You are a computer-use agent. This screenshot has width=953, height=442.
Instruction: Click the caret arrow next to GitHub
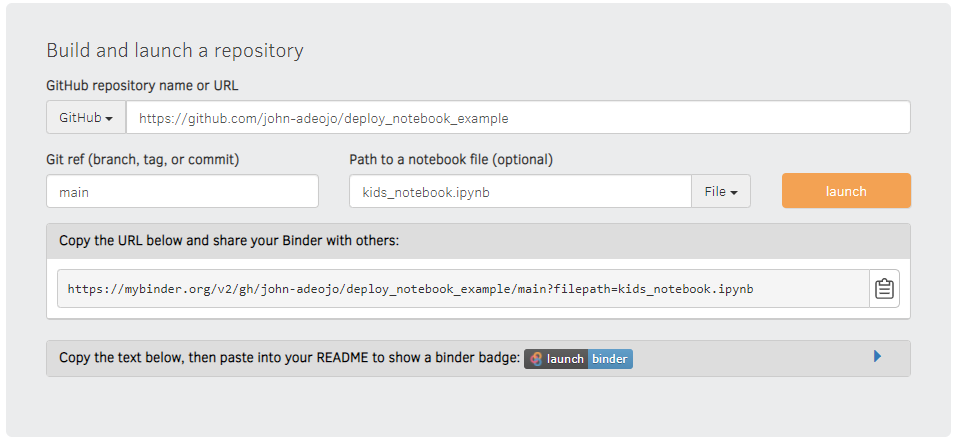pyautogui.click(x=109, y=118)
